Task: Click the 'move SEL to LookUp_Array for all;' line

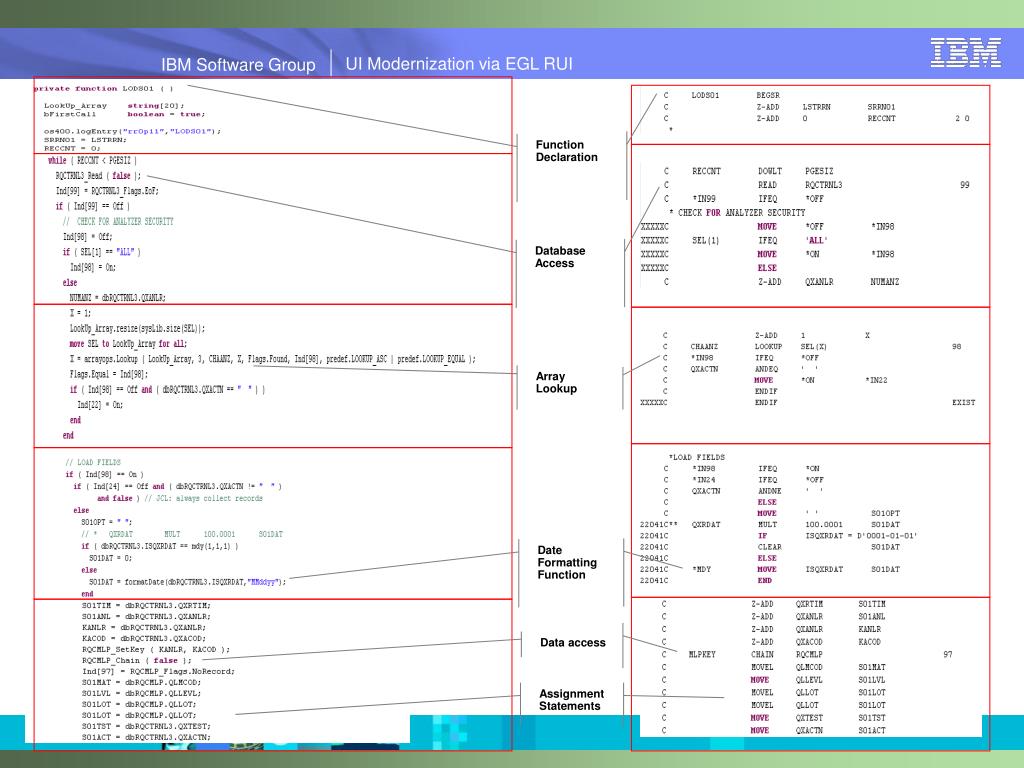Action: [x=128, y=344]
